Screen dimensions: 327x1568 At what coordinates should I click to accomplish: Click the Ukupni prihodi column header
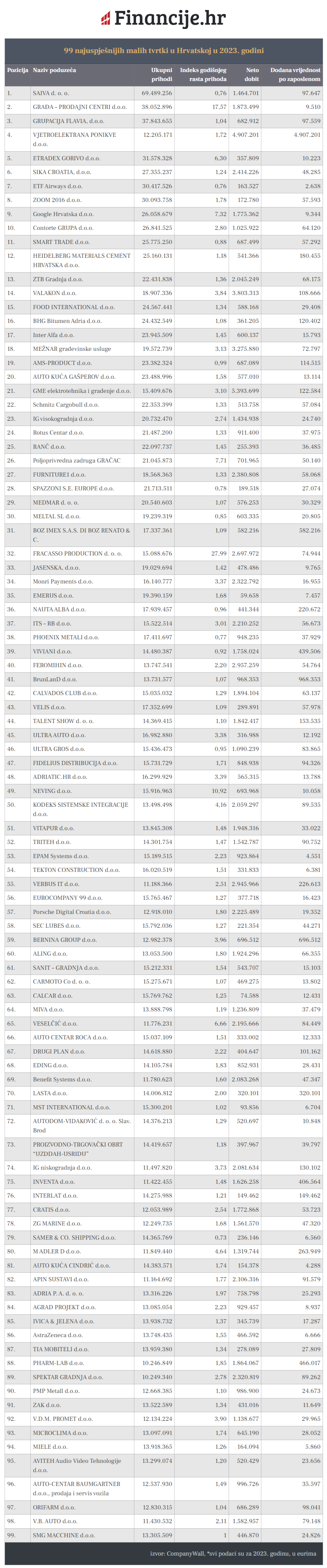(x=161, y=74)
